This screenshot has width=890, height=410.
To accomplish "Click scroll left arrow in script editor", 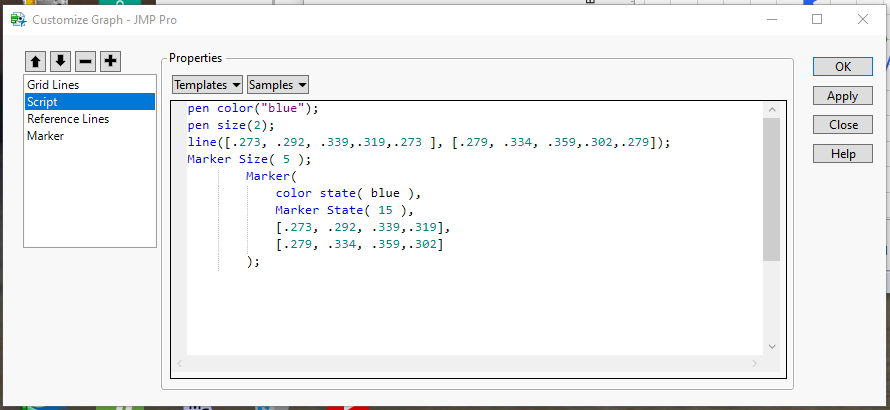I will (179, 363).
